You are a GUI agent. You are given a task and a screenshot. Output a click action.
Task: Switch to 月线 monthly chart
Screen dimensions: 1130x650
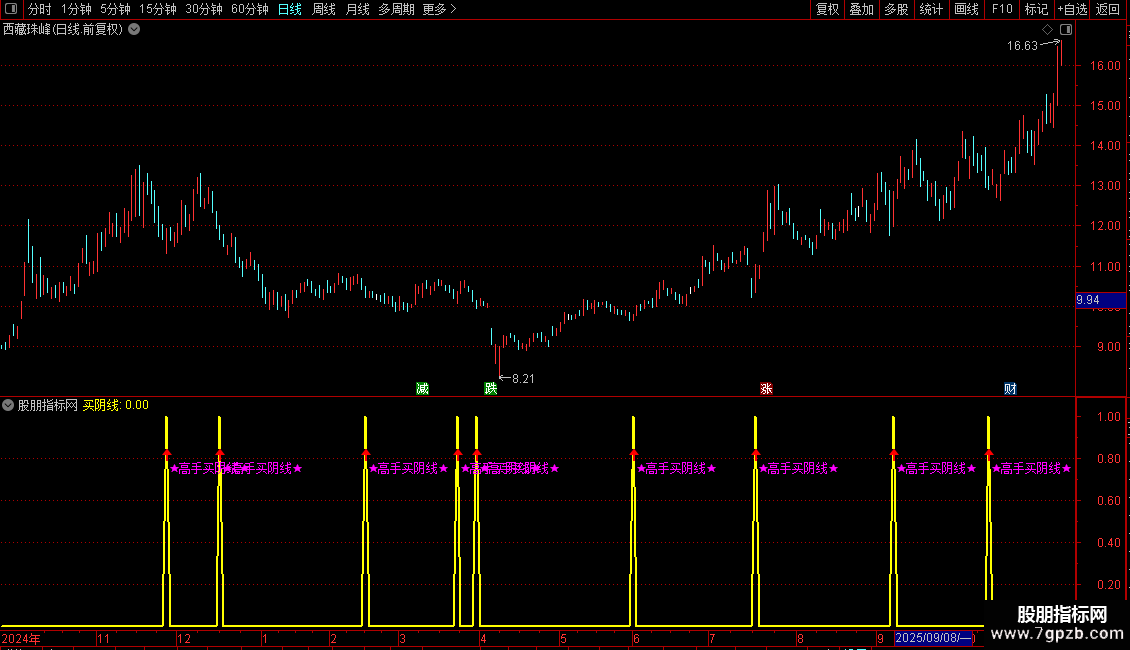click(x=357, y=9)
